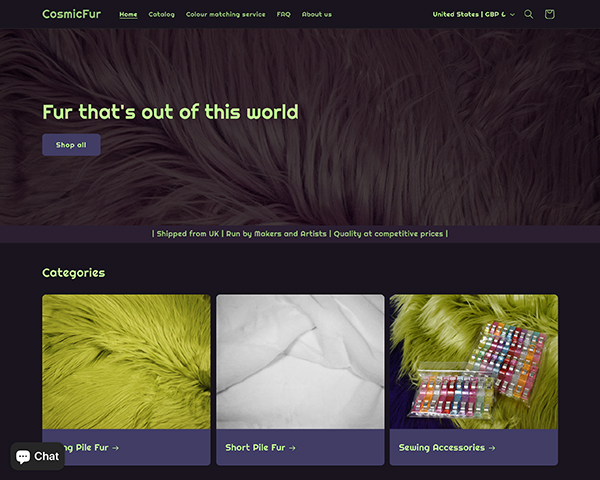Screen dimensions: 600x480
Task: Go to the Home menu item
Action: click(x=128, y=15)
